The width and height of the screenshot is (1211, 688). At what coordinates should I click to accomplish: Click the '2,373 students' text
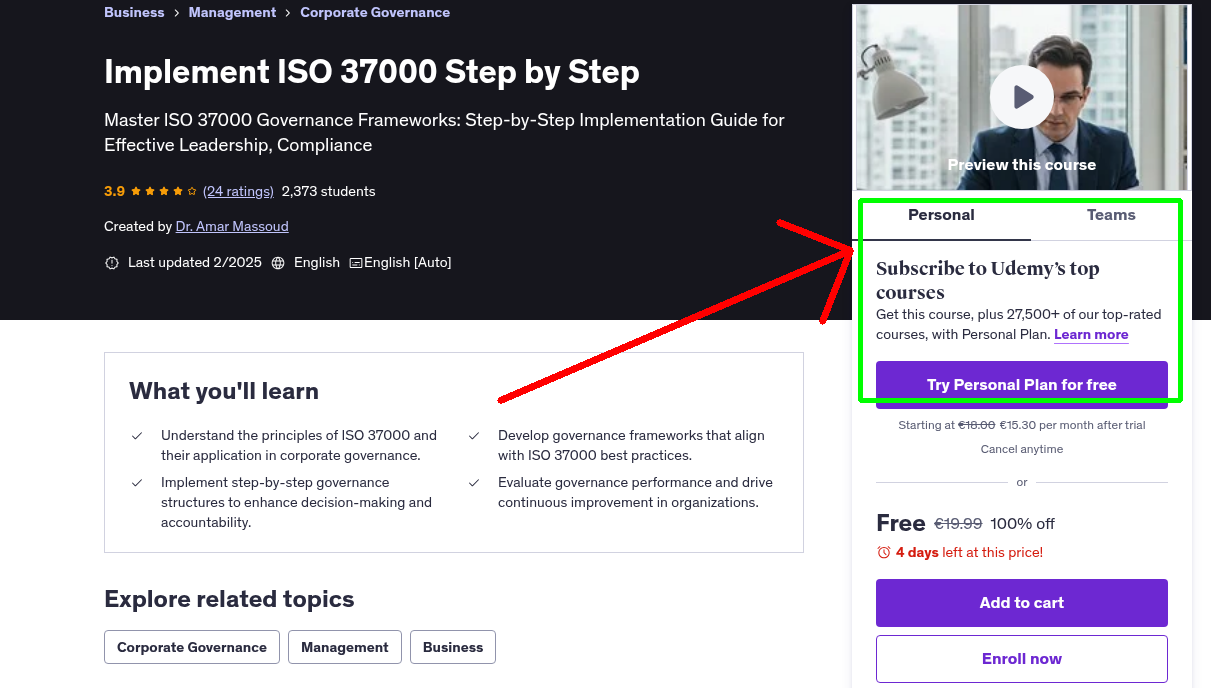[x=329, y=191]
